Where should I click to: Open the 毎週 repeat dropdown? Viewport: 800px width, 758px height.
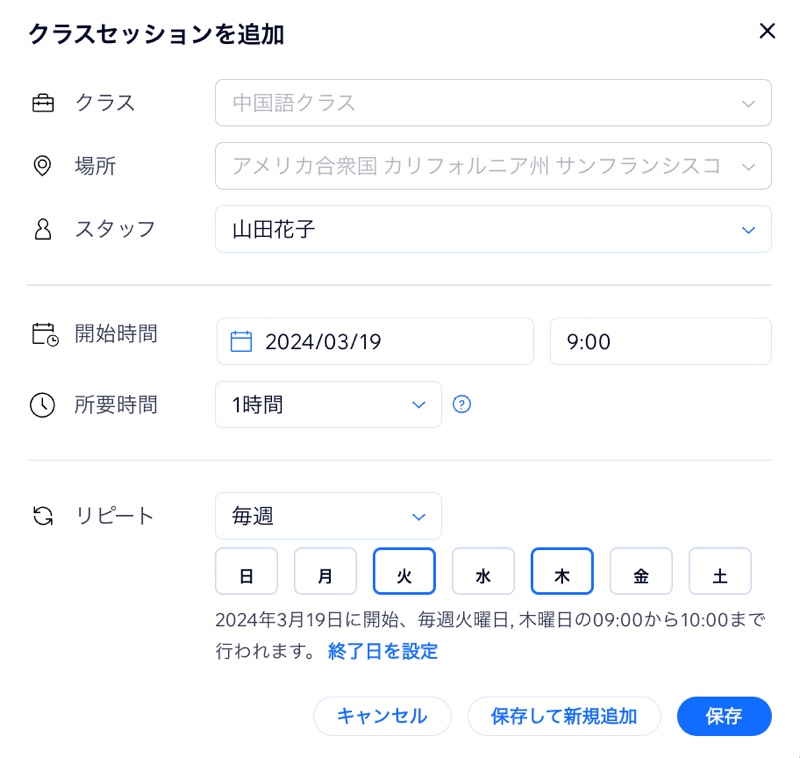(x=329, y=516)
